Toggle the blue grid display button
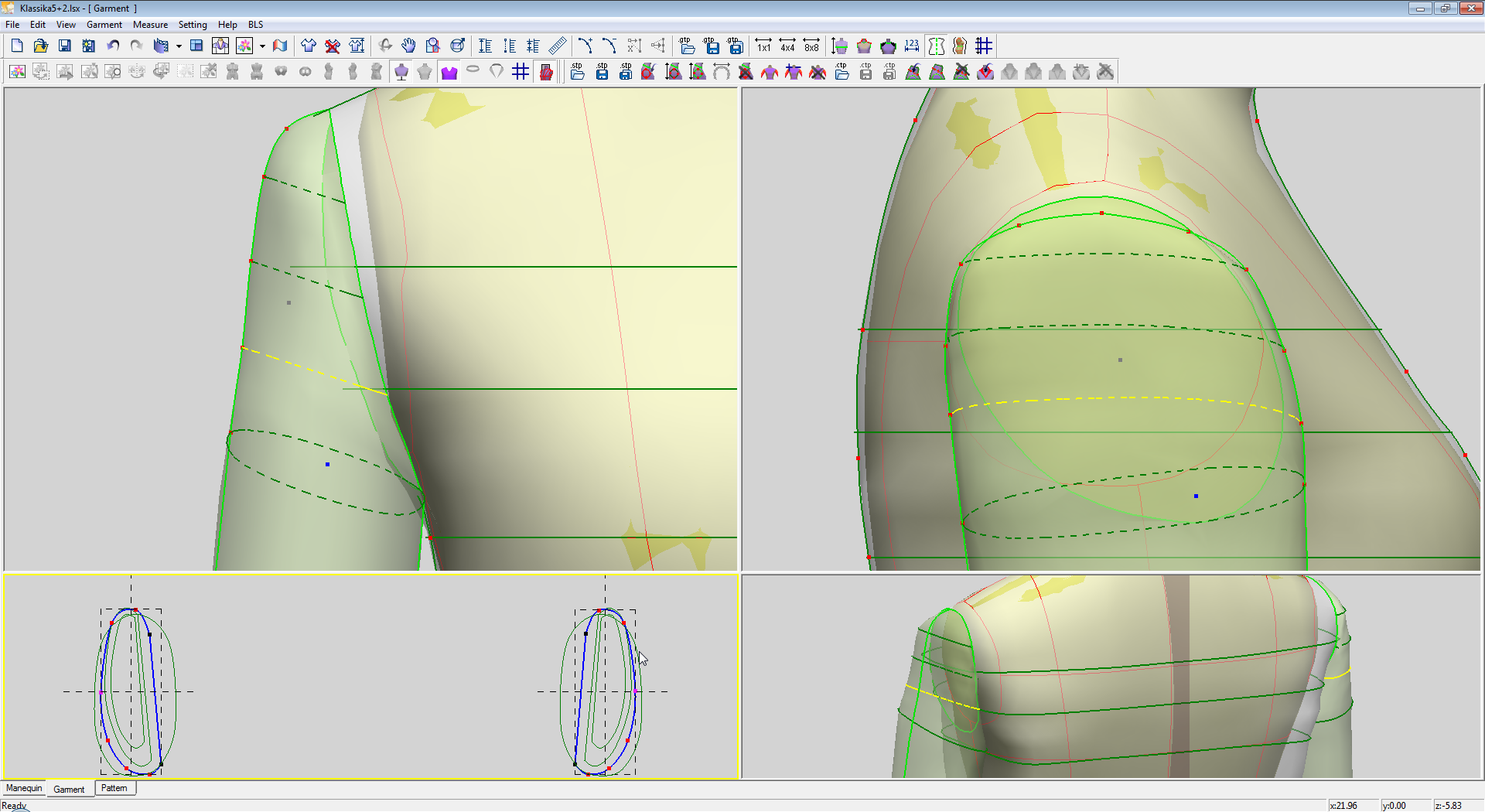This screenshot has height=812, width=1485. click(x=521, y=72)
